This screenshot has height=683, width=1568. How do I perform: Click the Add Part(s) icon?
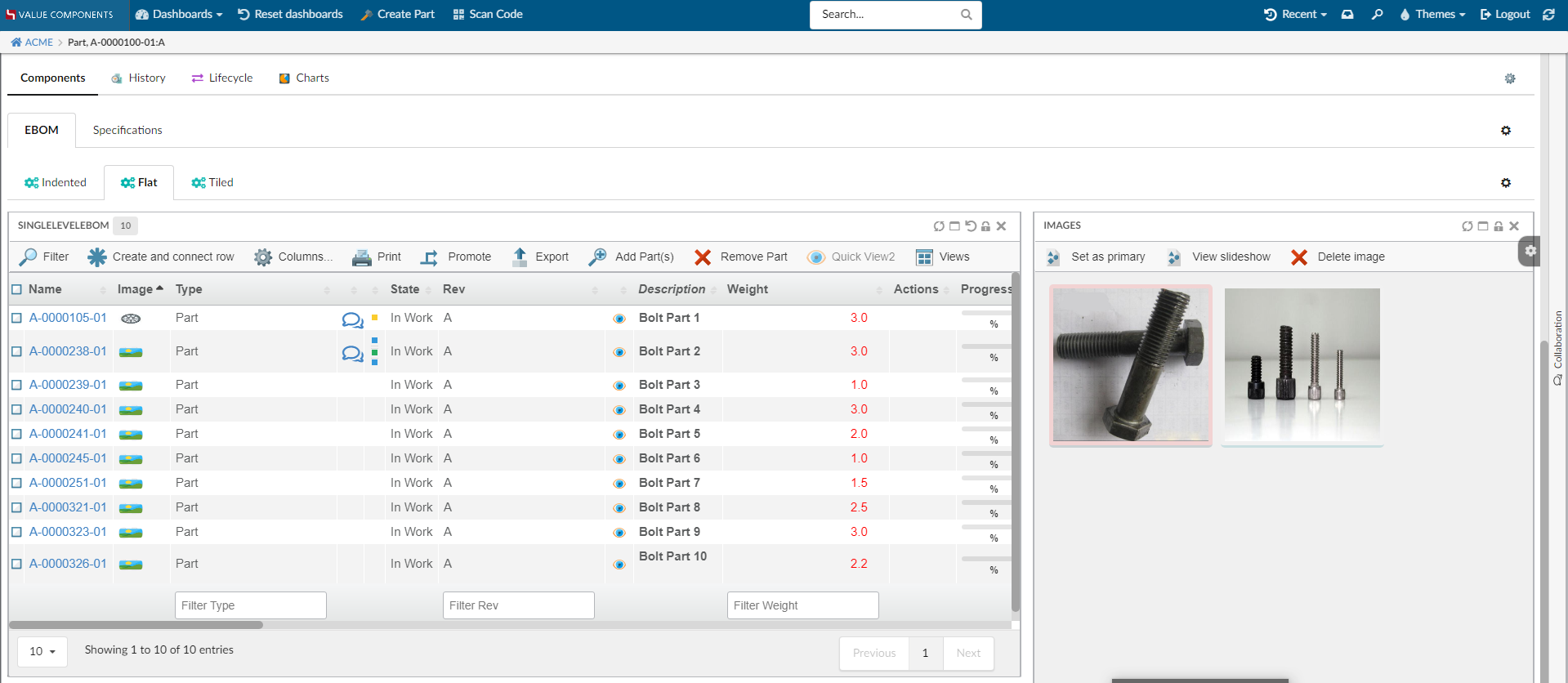point(597,257)
